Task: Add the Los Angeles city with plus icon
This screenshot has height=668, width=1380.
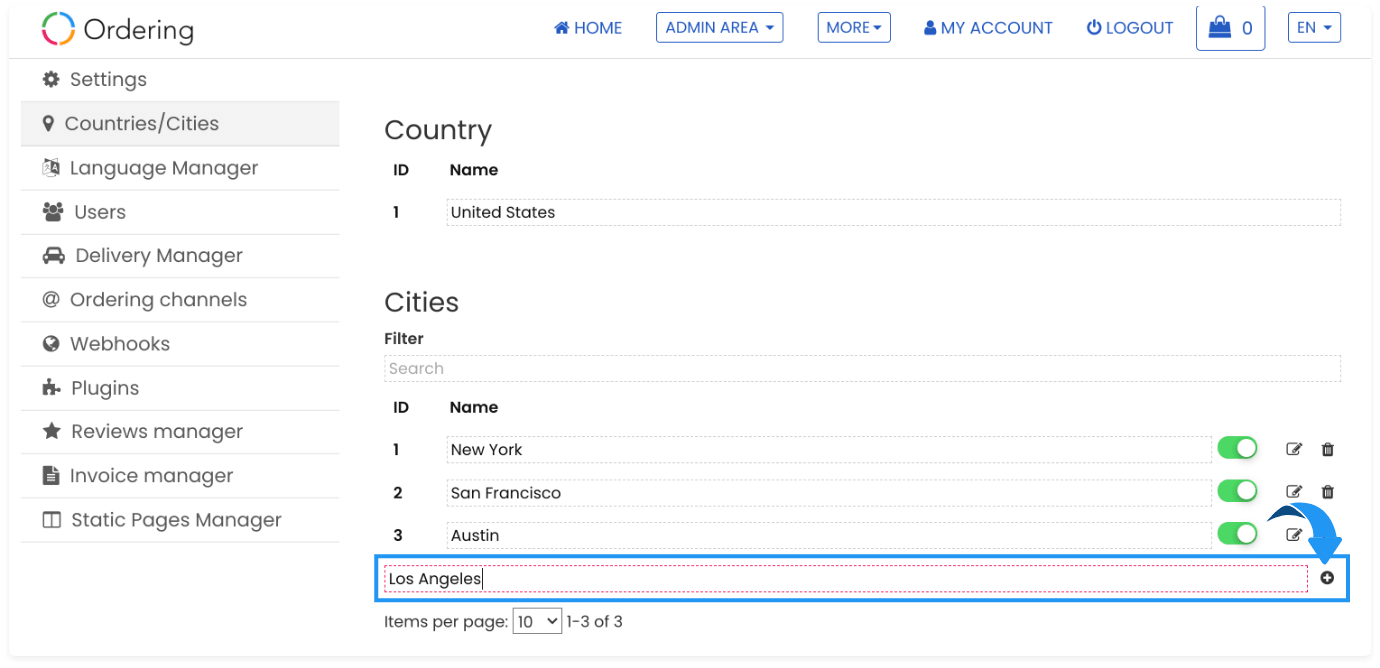Action: coord(1328,578)
